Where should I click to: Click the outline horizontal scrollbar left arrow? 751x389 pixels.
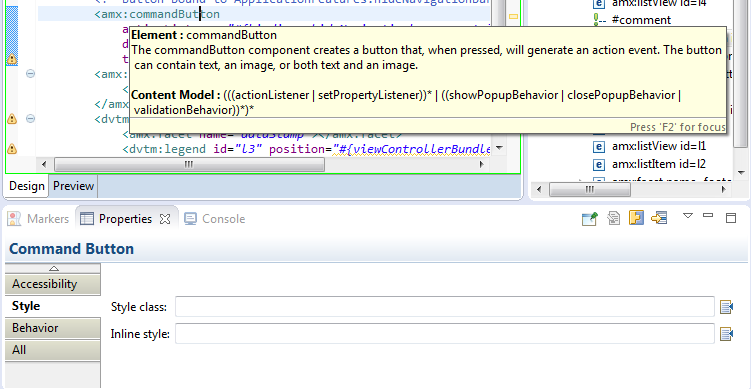click(x=539, y=190)
